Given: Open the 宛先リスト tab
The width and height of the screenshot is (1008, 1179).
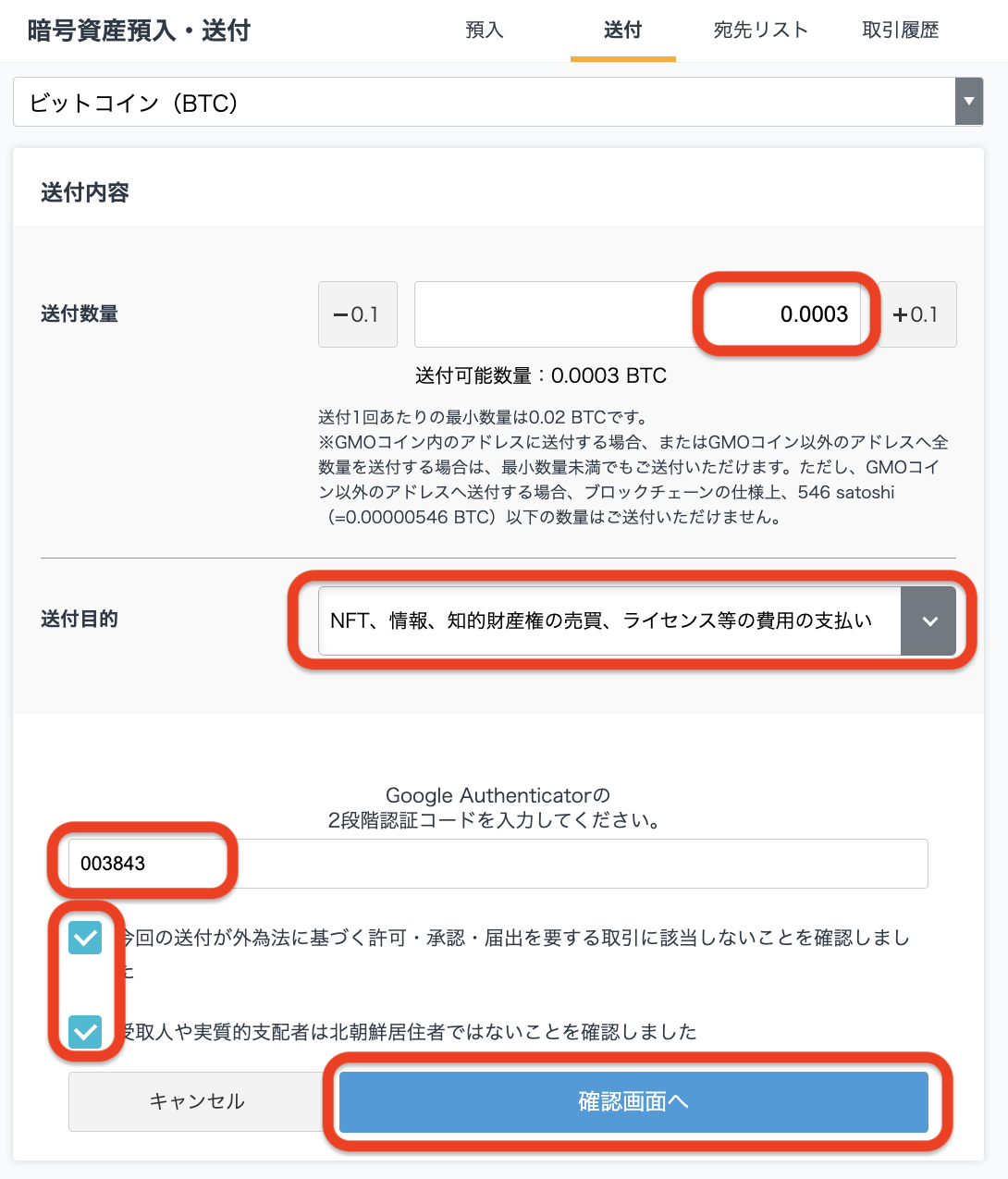Looking at the screenshot, I should point(761,31).
